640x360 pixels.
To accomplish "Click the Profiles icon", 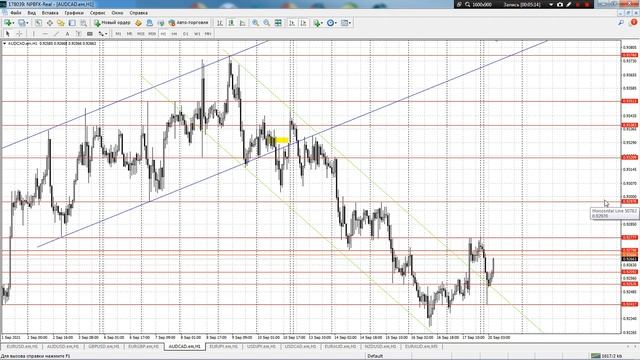I will pyautogui.click(x=22, y=23).
